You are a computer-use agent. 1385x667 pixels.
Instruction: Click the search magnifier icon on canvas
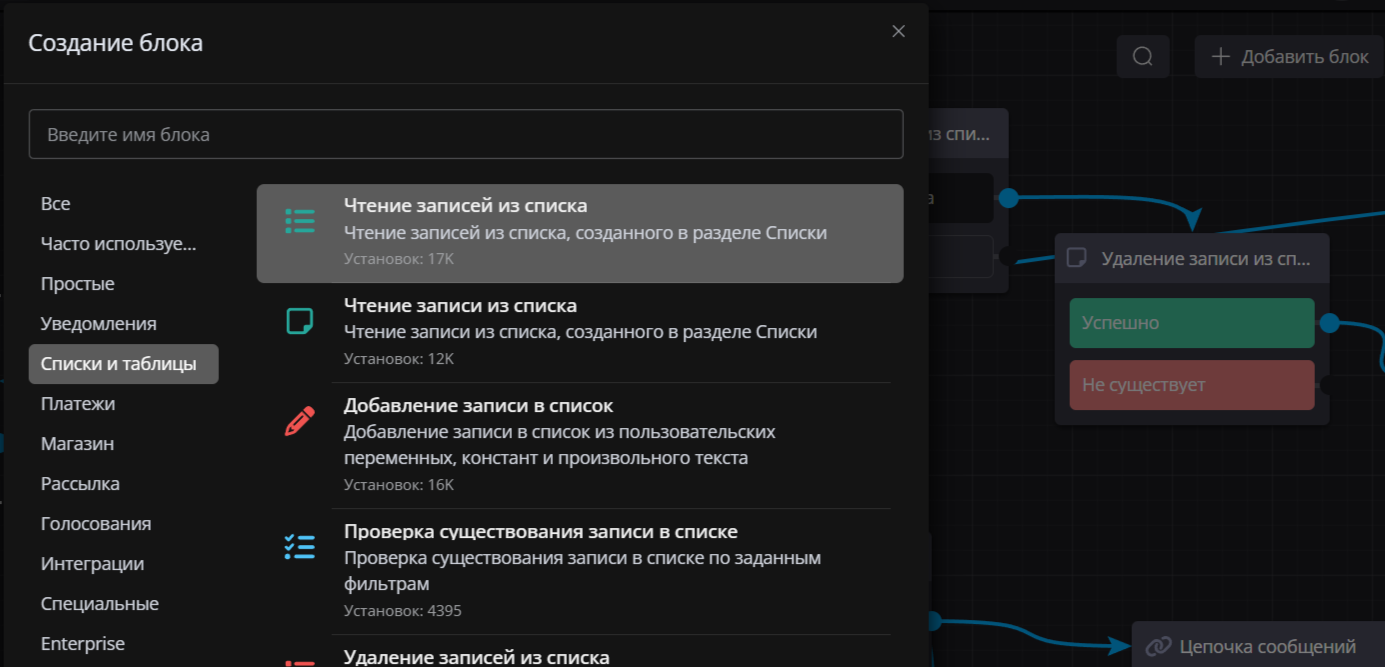(x=1143, y=57)
